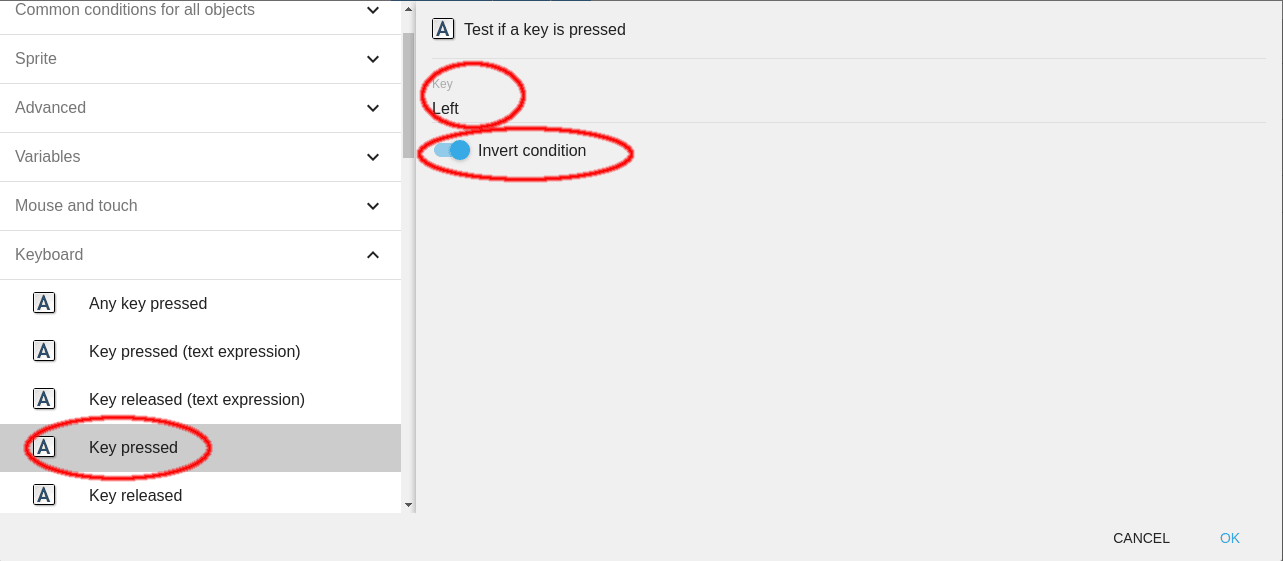Expand Common conditions for all objects
The image size is (1283, 561).
pos(373,10)
